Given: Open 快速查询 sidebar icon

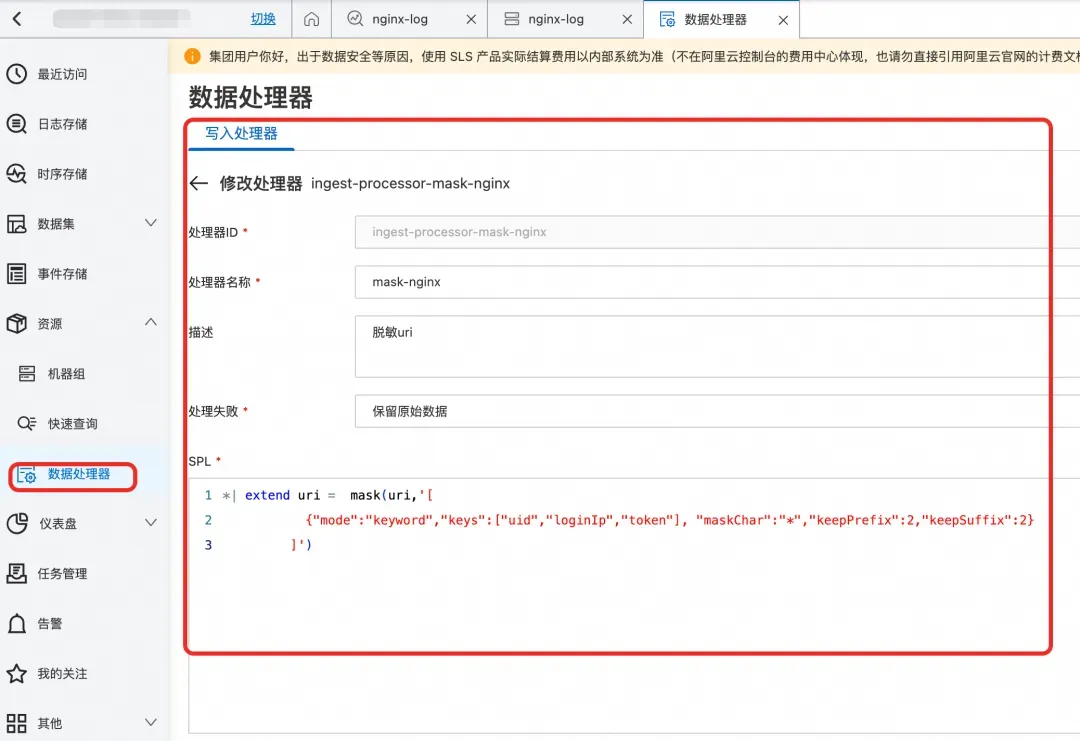Looking at the screenshot, I should 27,424.
